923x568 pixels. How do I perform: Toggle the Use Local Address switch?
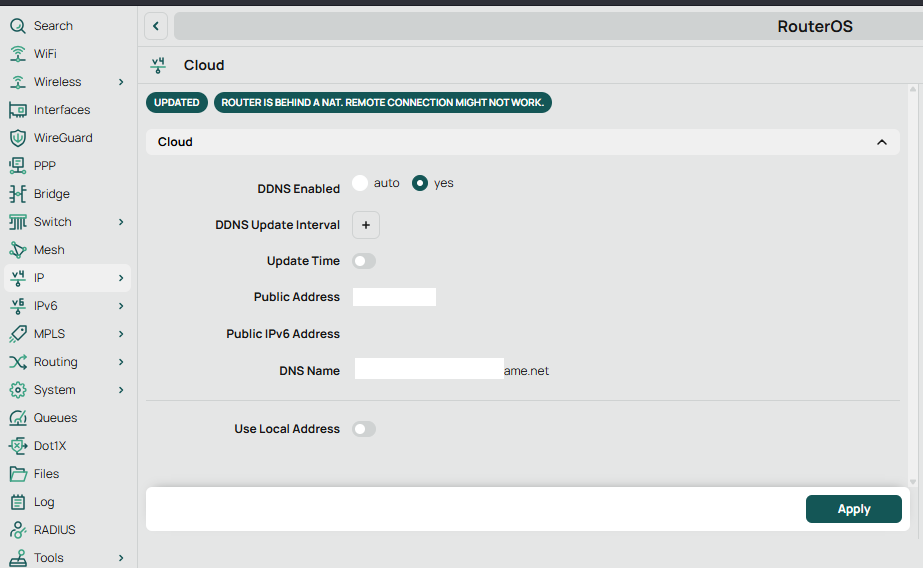pyautogui.click(x=364, y=429)
